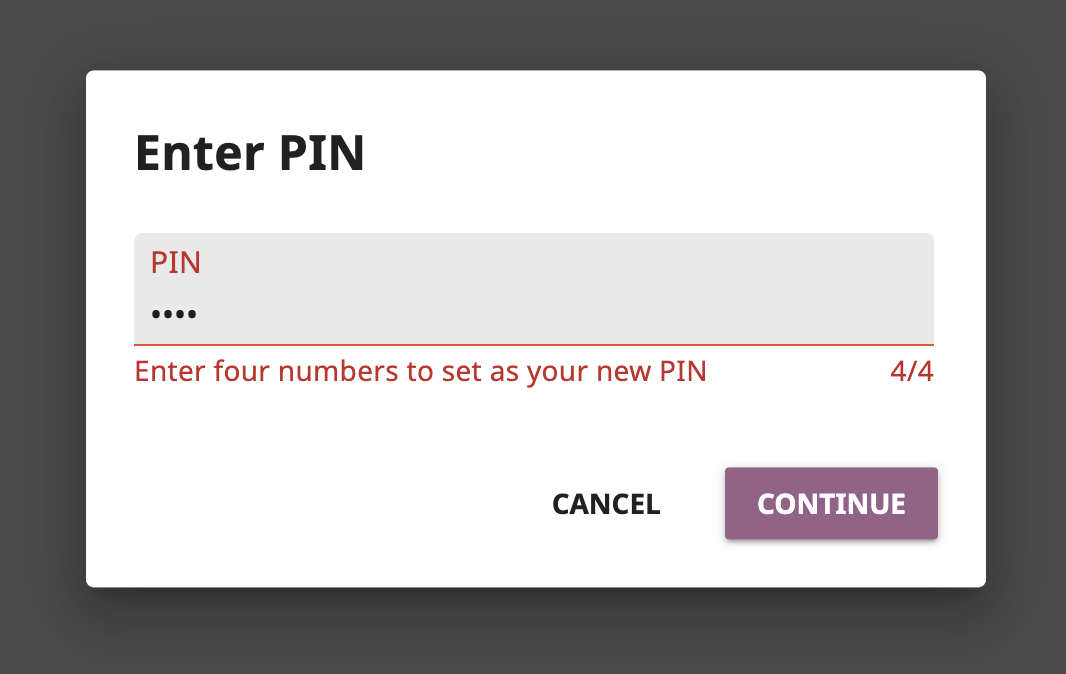The height and width of the screenshot is (674, 1066).
Task: Dismiss the PIN prompt via CANCEL
Action: [x=605, y=504]
